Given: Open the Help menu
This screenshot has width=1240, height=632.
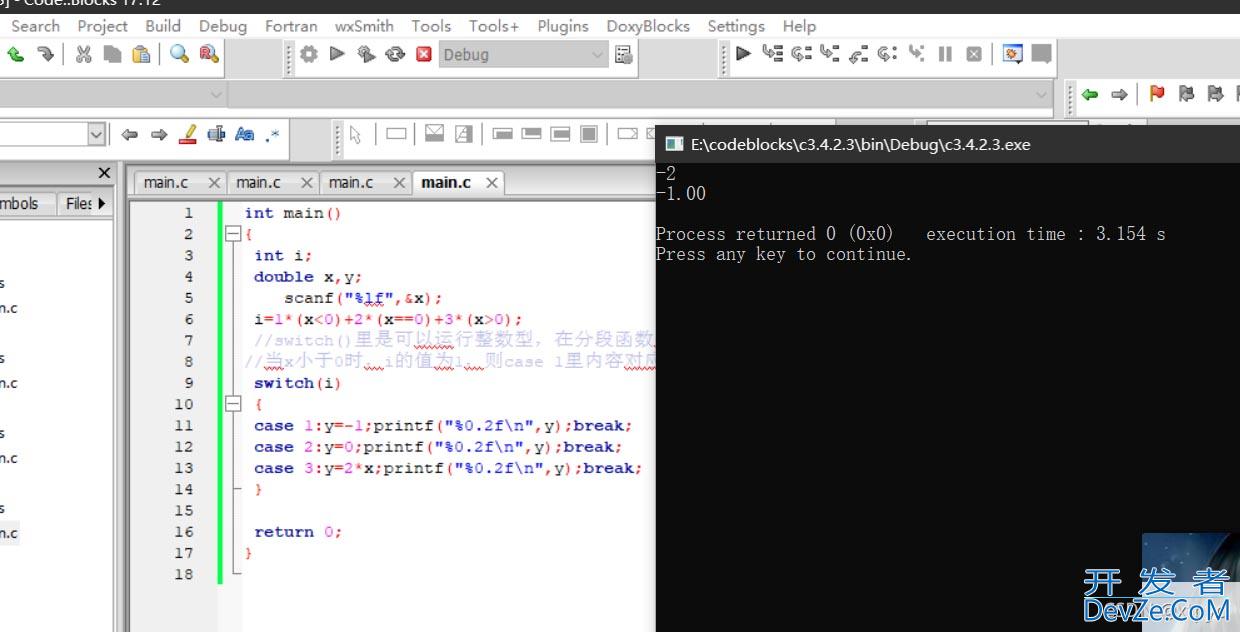Looking at the screenshot, I should pos(799,26).
